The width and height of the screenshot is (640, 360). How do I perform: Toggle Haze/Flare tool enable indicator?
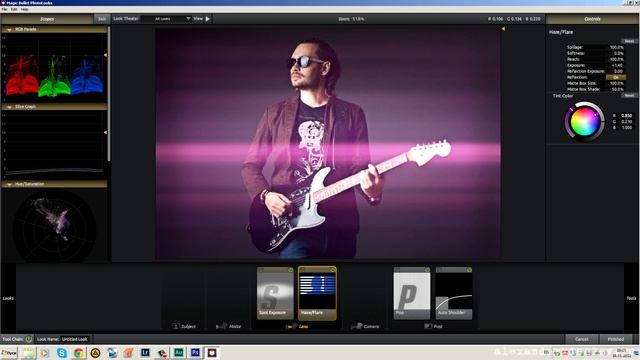[x=332, y=270]
